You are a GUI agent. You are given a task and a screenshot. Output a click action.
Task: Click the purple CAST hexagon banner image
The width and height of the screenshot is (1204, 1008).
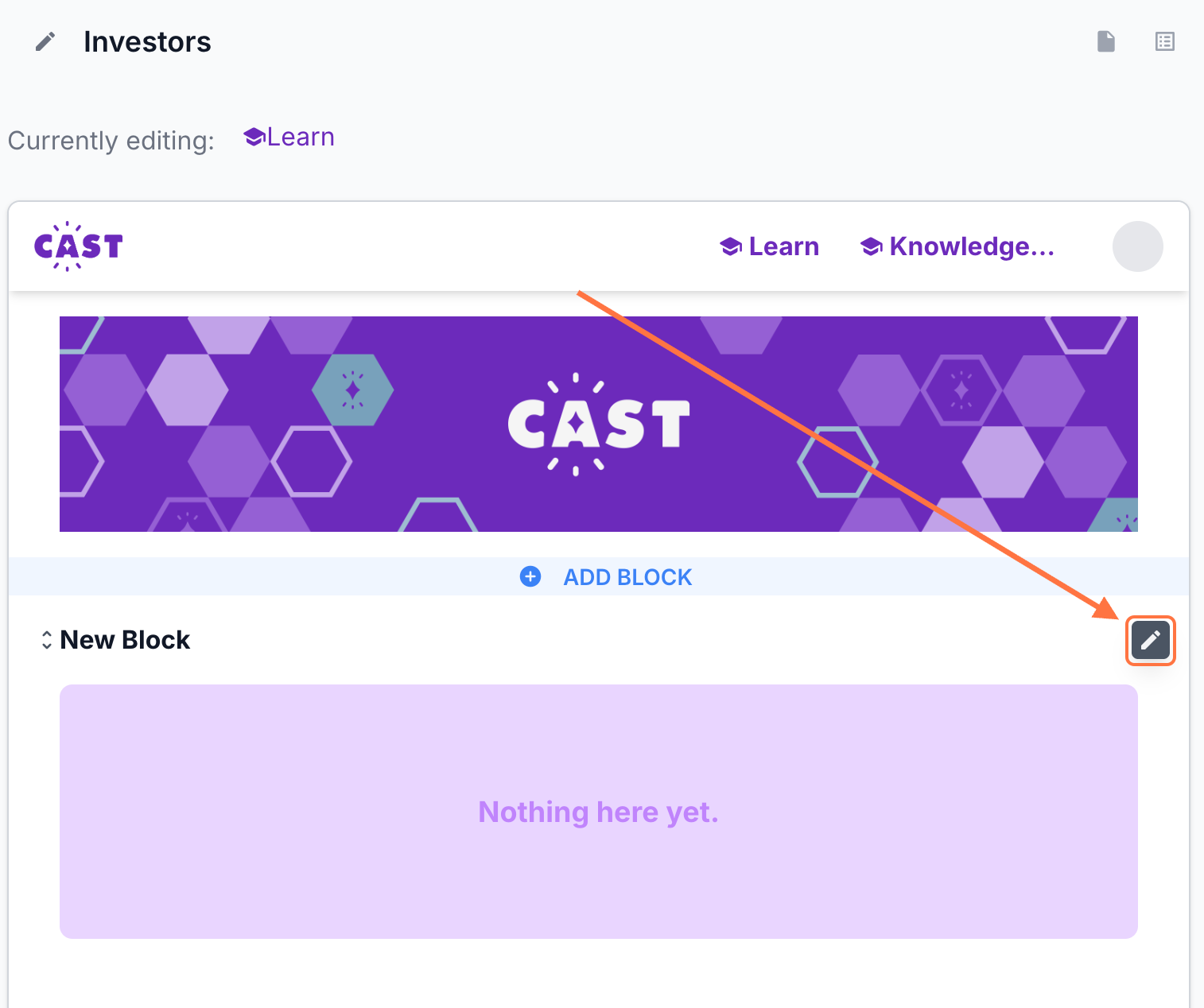click(598, 424)
